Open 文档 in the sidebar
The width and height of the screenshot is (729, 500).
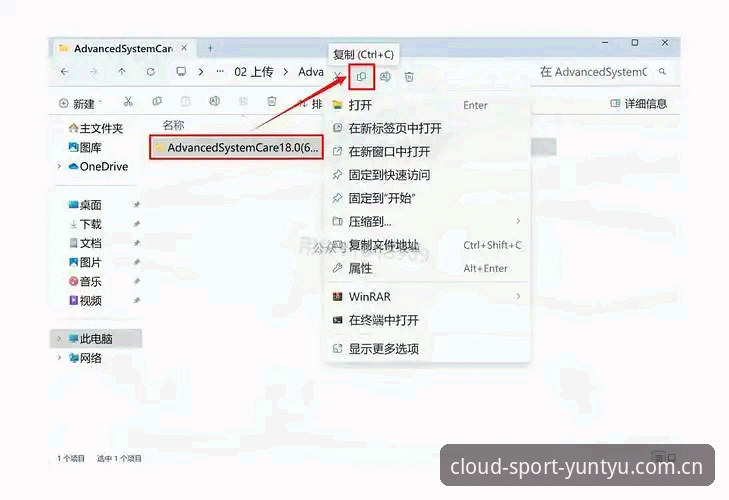point(85,243)
